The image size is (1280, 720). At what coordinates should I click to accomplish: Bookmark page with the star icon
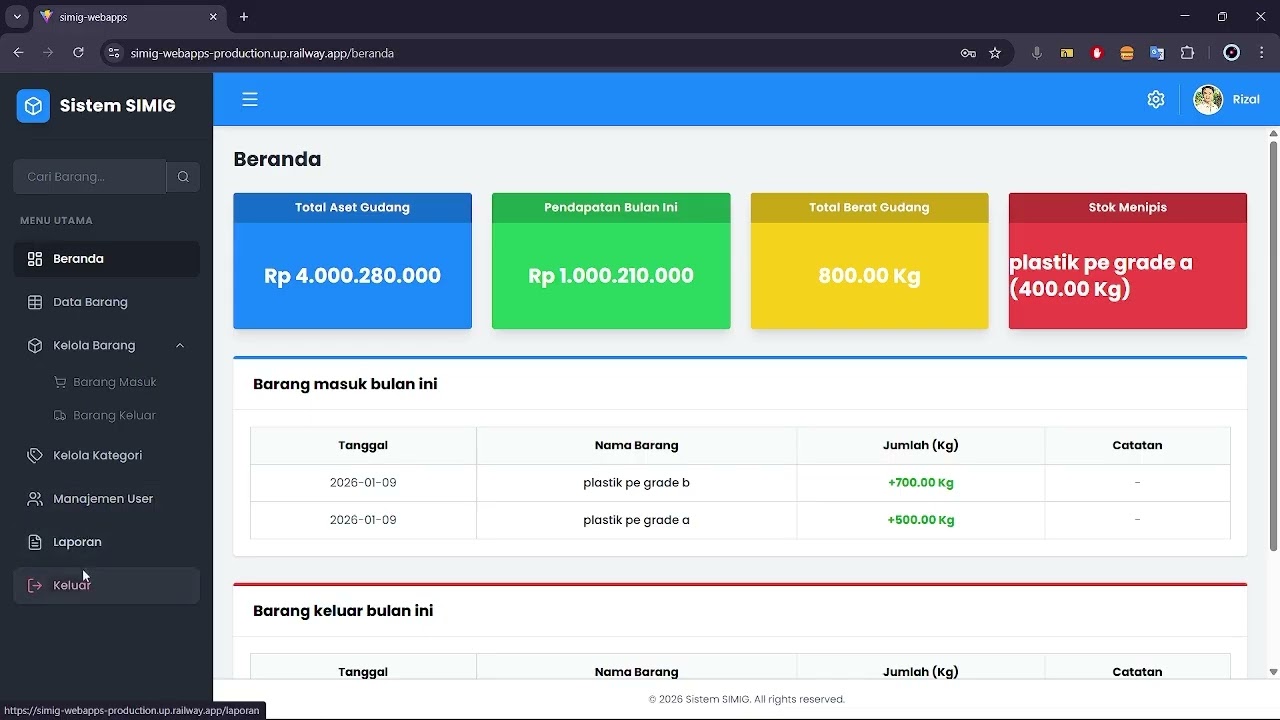coord(995,53)
